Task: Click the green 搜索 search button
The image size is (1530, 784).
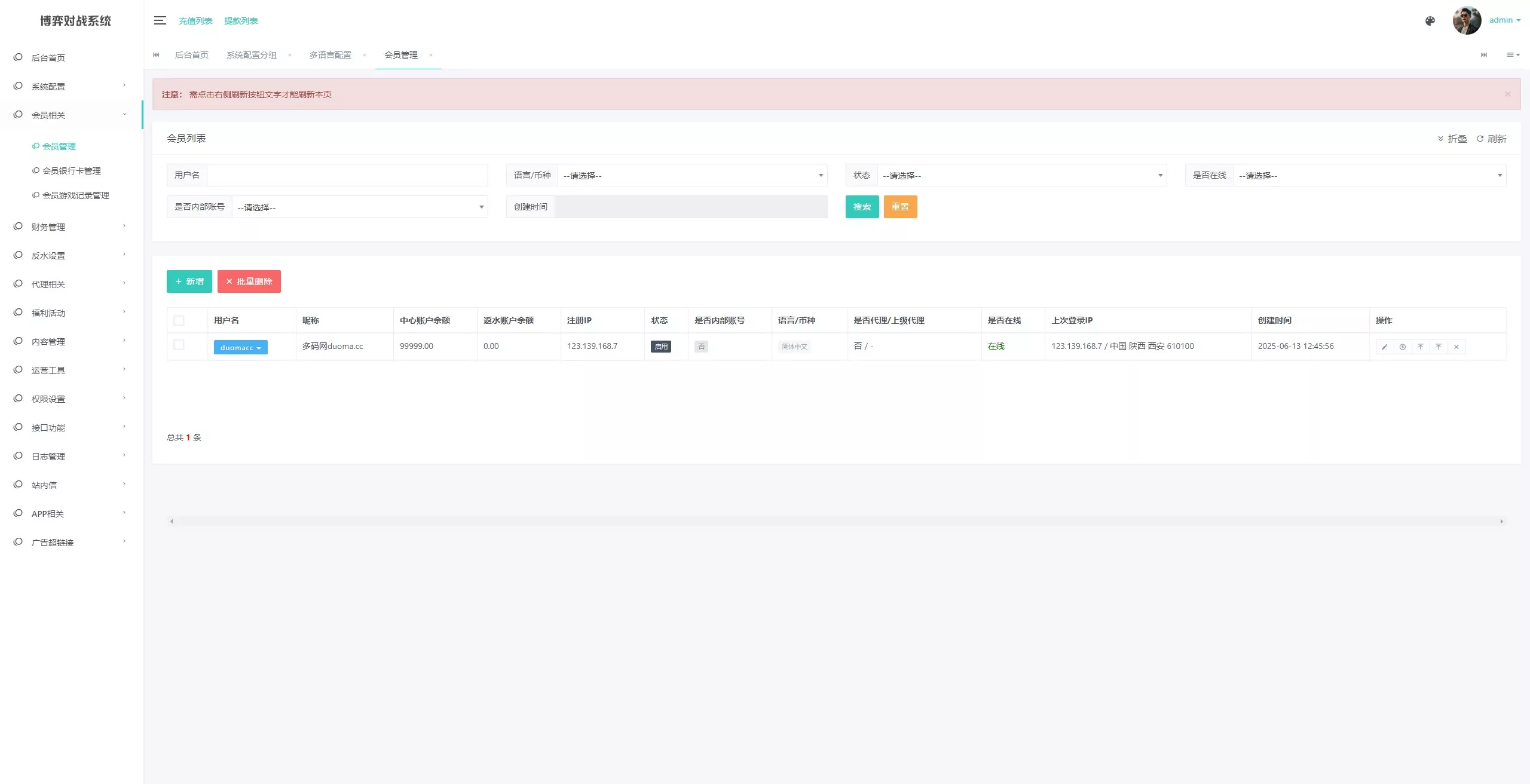Action: click(x=862, y=207)
